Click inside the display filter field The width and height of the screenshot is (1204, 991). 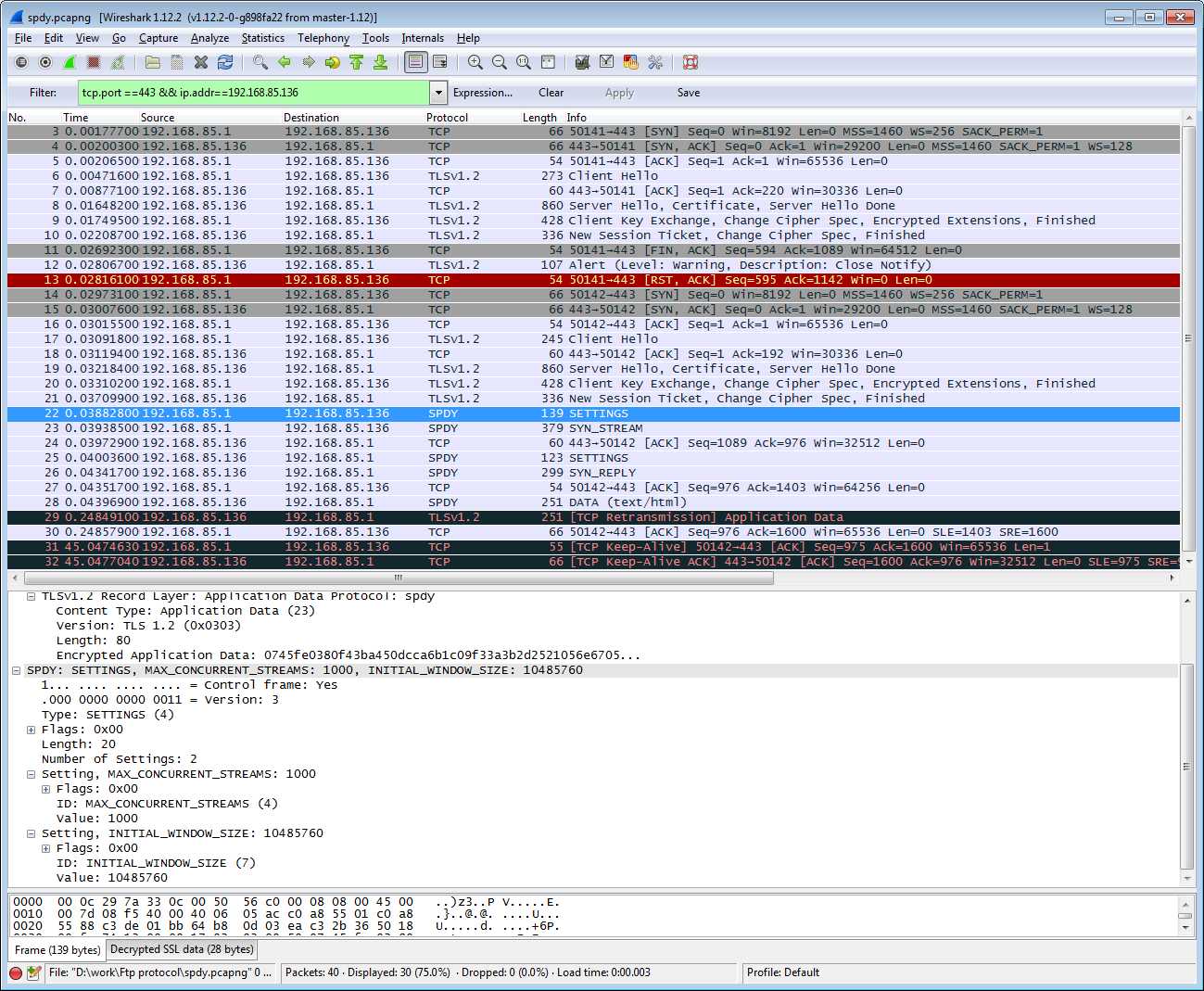click(253, 93)
